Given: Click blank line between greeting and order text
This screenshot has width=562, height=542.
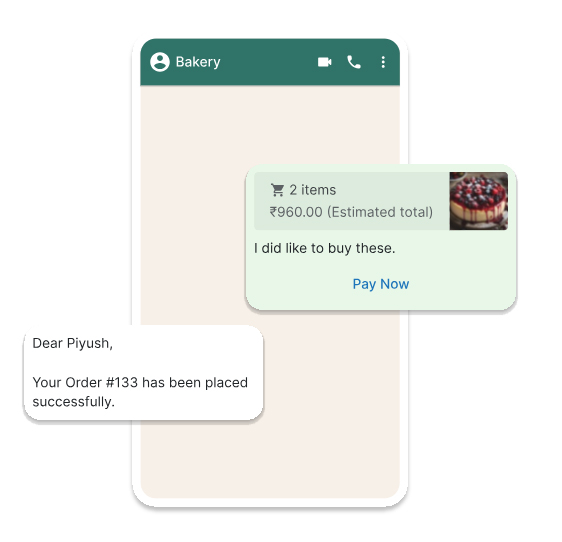Looking at the screenshot, I should coord(143,363).
